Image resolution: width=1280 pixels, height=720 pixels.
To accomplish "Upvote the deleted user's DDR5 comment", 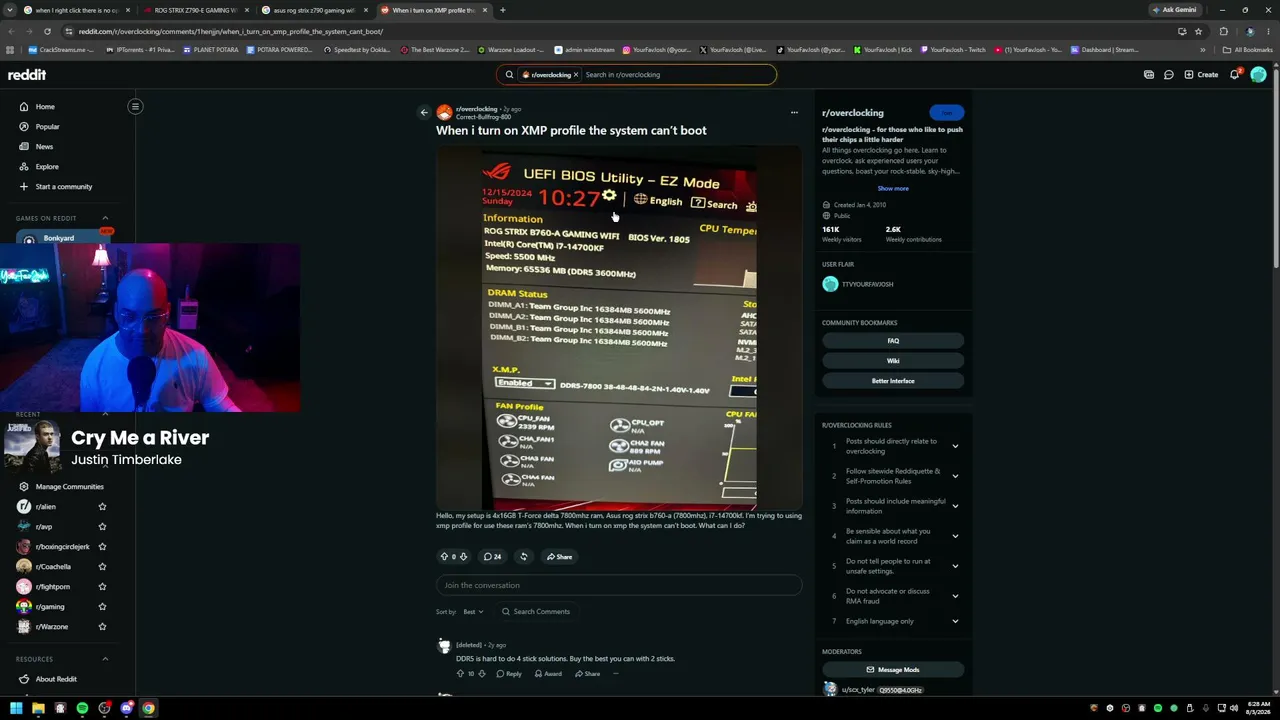I will click(460, 674).
